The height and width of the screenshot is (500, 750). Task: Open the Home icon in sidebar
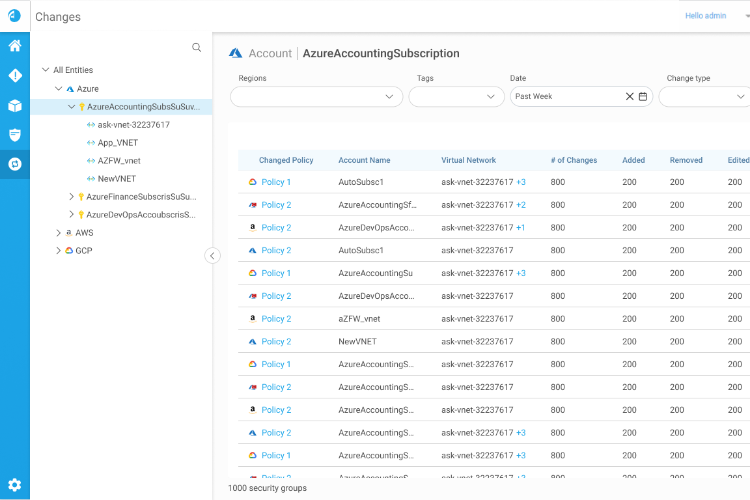[x=15, y=46]
